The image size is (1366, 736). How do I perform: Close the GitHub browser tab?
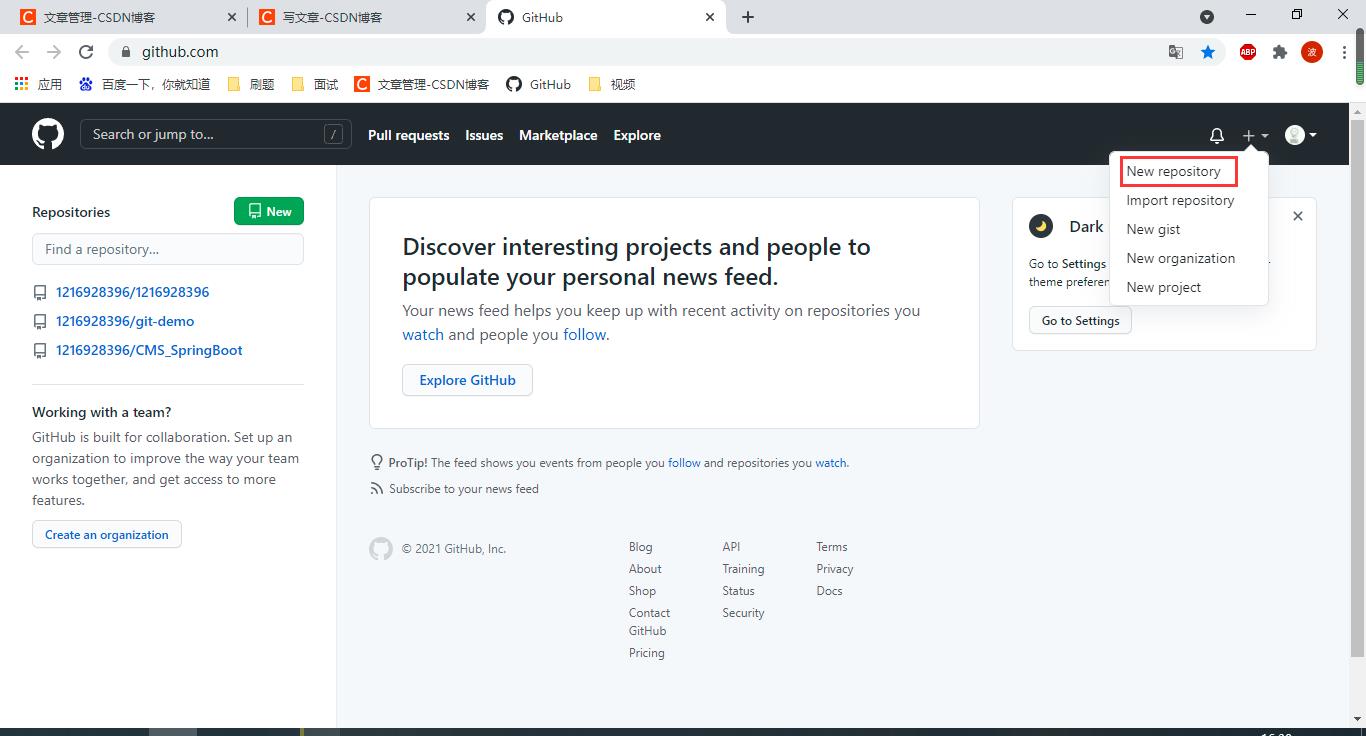point(710,17)
